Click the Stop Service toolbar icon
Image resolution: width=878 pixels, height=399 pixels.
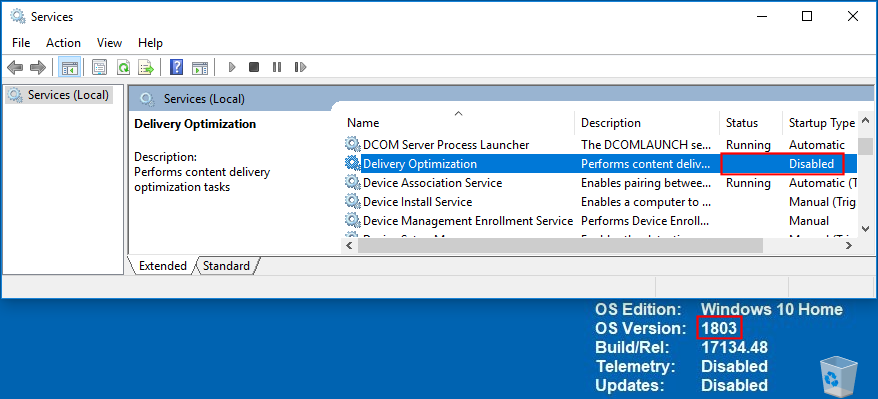tap(254, 68)
